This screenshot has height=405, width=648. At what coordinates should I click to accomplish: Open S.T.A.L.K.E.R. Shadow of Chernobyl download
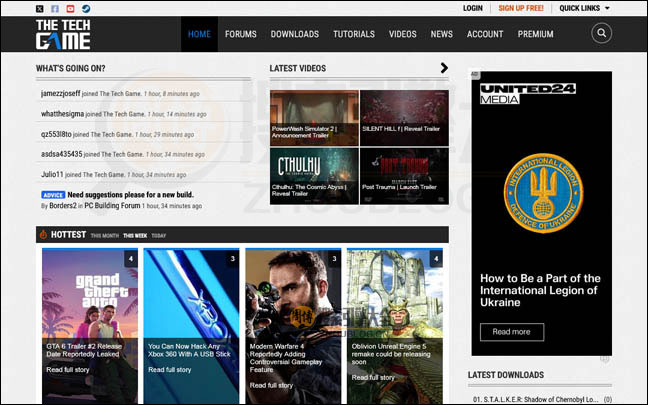(536, 399)
